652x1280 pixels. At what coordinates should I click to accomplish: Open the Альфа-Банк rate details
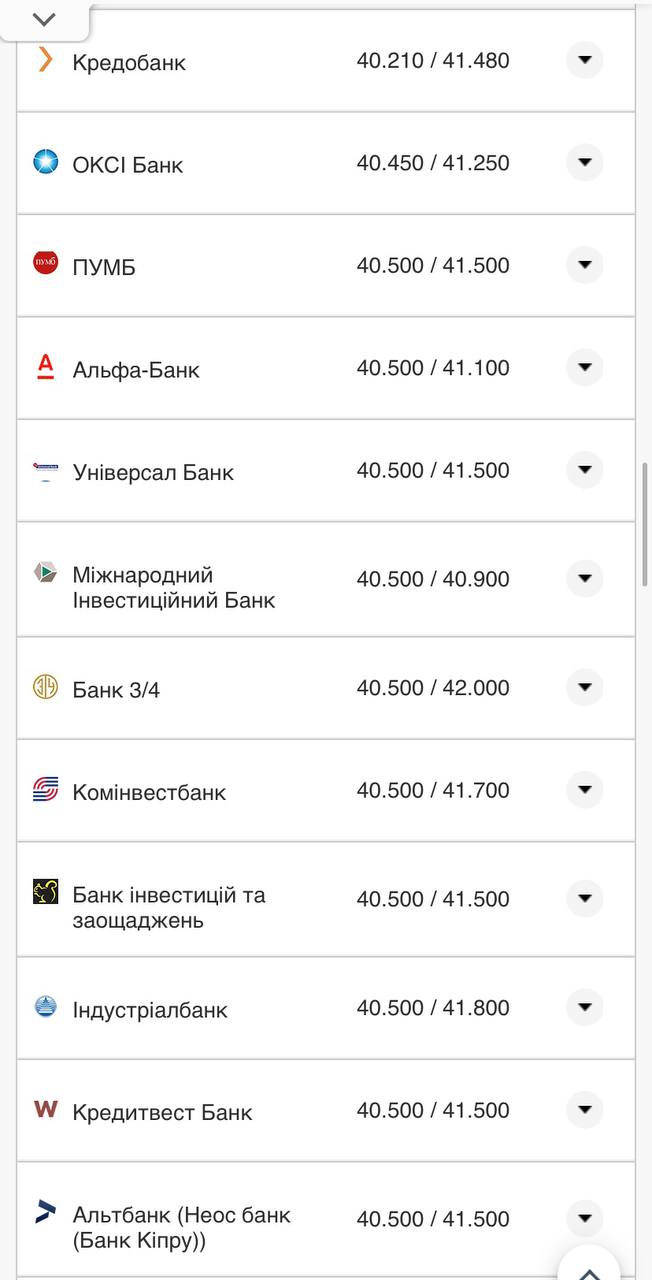584,366
